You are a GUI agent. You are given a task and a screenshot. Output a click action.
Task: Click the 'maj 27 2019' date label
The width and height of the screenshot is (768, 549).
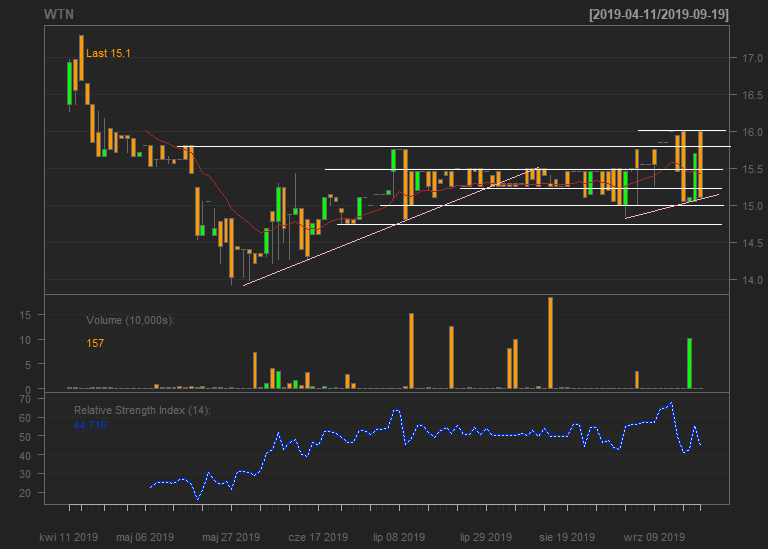231,537
